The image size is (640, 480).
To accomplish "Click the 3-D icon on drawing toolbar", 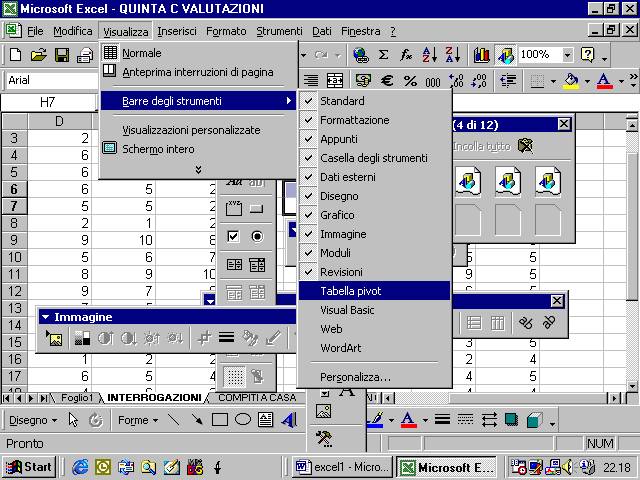I will [534, 419].
